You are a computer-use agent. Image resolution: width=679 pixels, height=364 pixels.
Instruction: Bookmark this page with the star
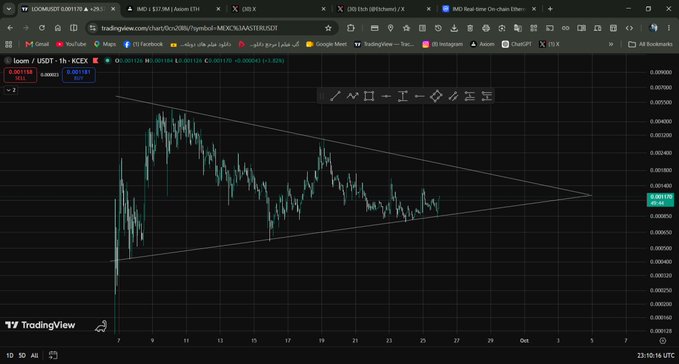(328, 28)
